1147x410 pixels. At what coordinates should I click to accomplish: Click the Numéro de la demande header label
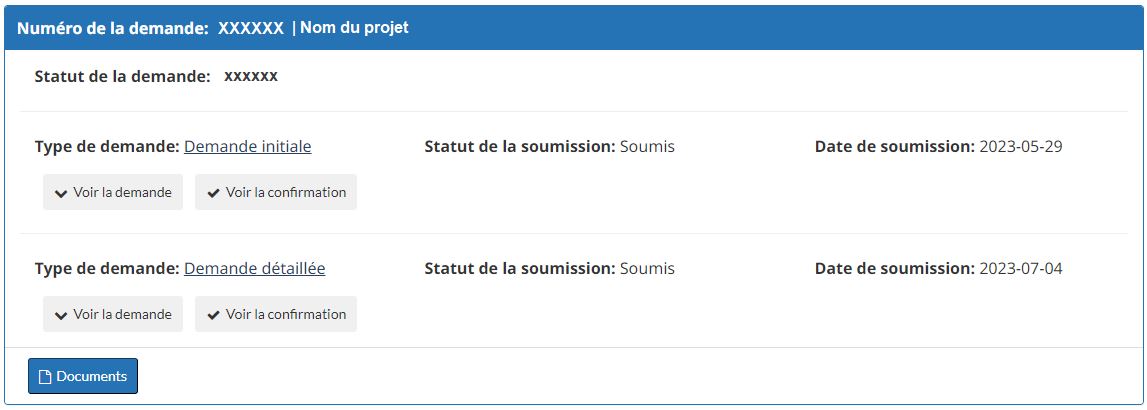pos(113,28)
